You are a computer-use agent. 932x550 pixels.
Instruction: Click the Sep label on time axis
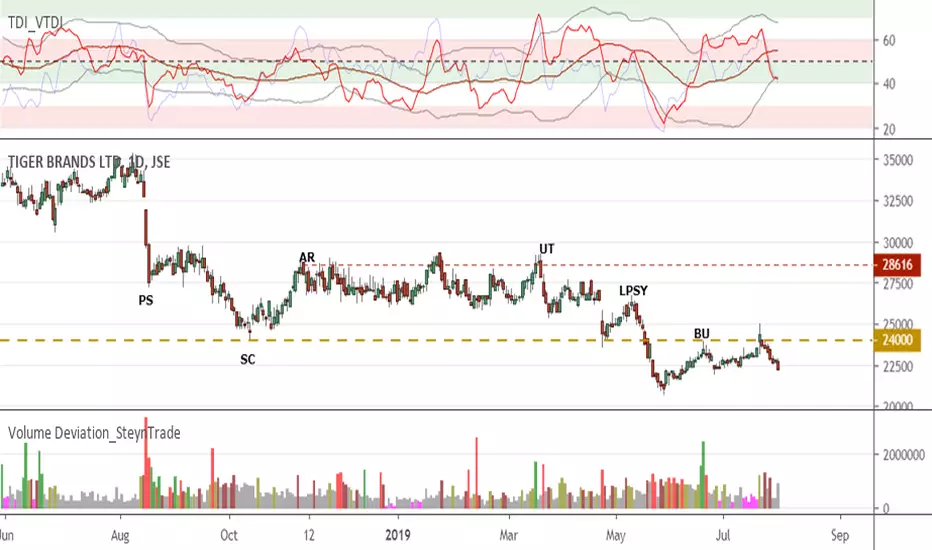click(x=840, y=535)
